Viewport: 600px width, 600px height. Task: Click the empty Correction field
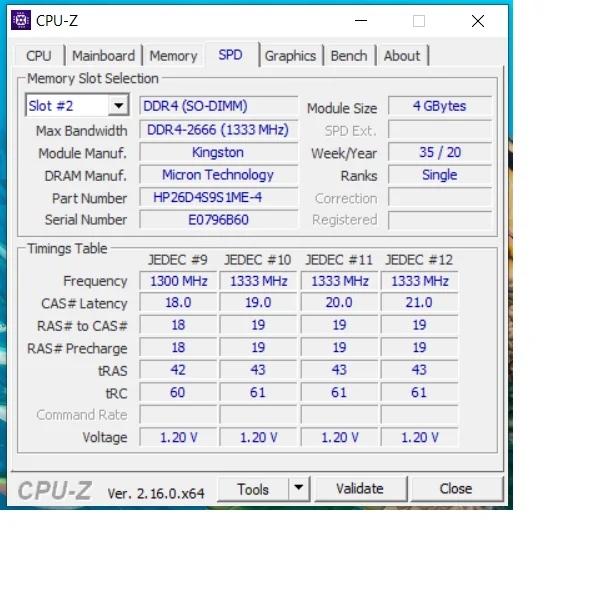point(440,197)
